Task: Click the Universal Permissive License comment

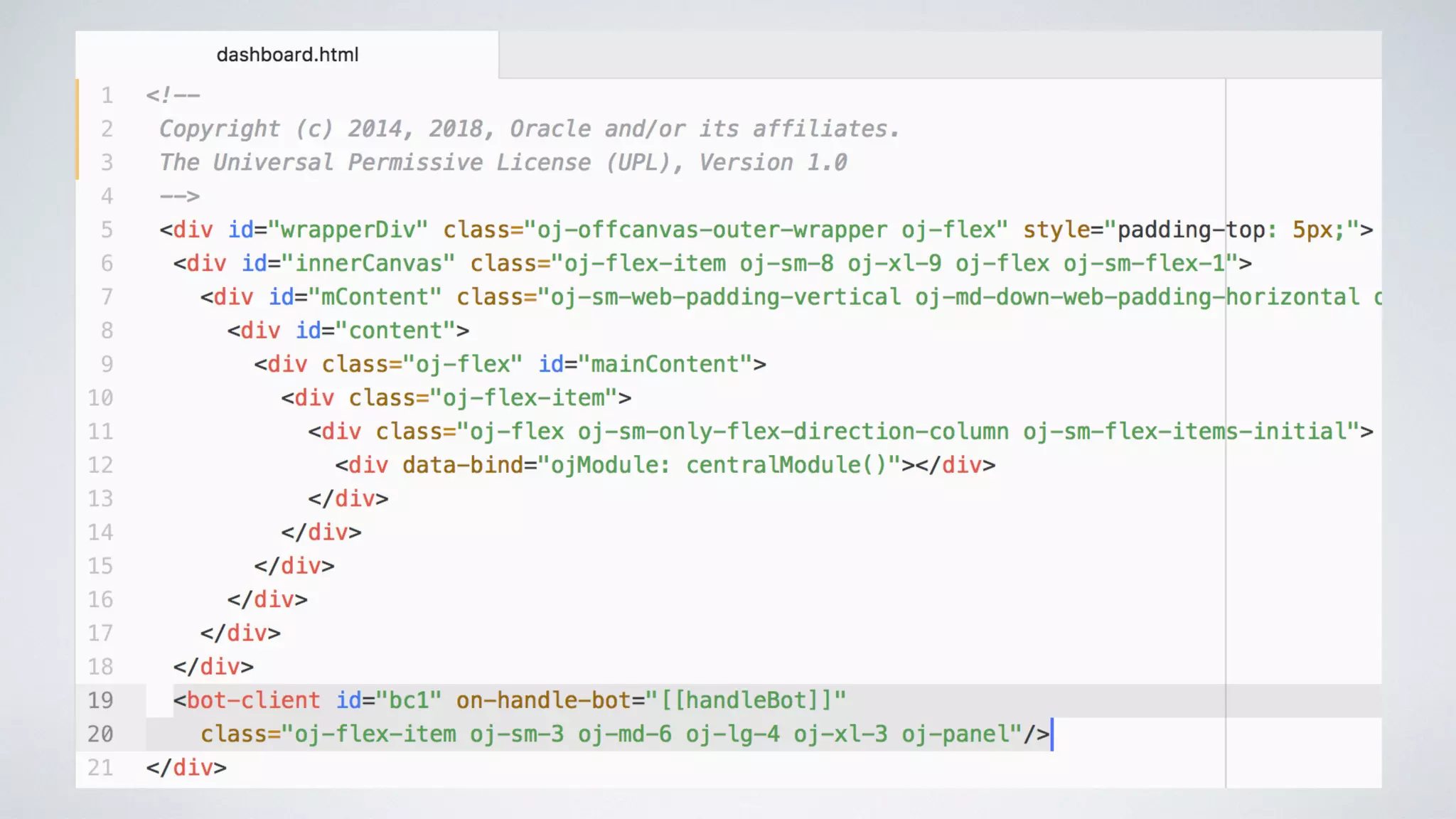Action: coord(401,163)
